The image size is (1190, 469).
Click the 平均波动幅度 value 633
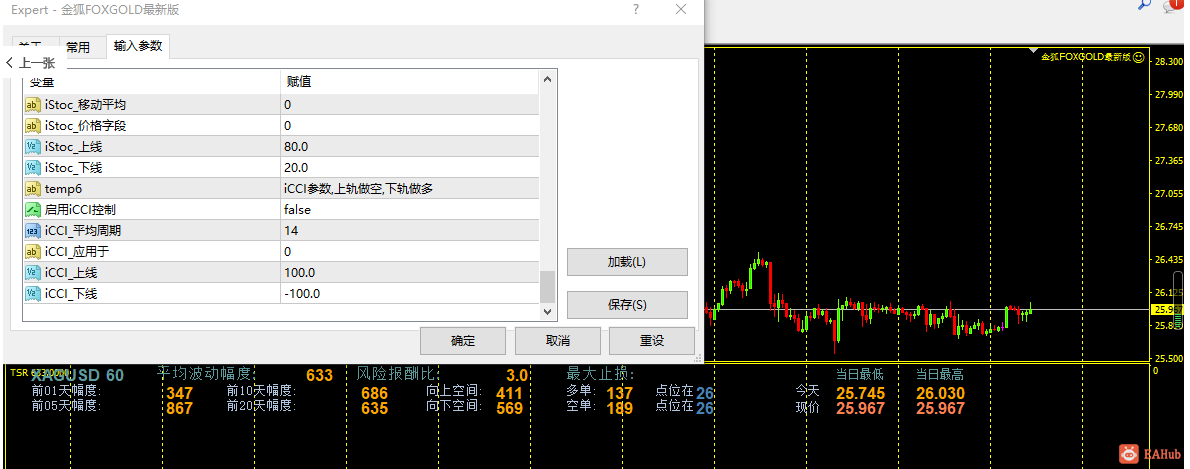click(x=320, y=375)
